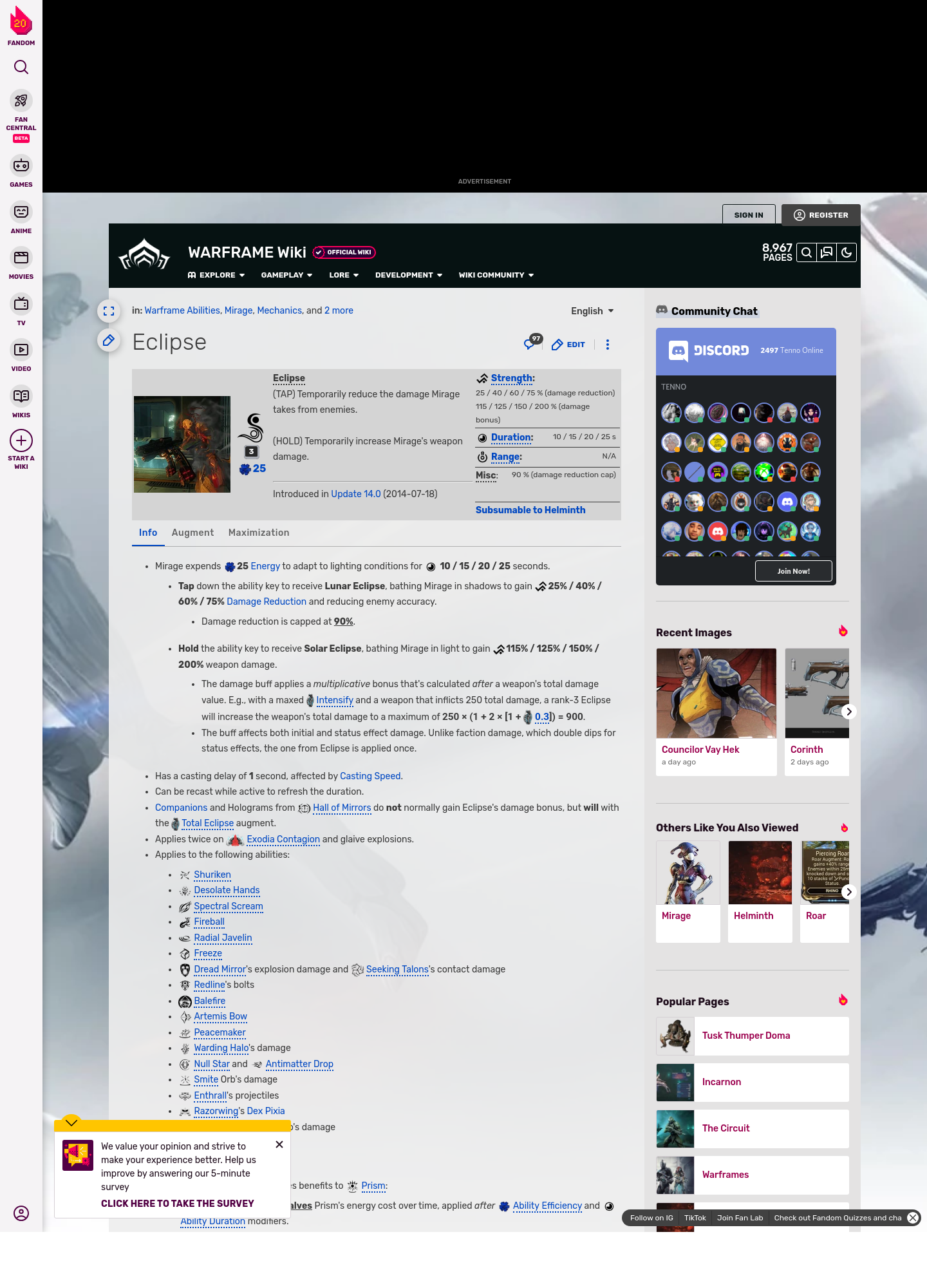Open Subsumable to Helminth link

click(x=530, y=510)
